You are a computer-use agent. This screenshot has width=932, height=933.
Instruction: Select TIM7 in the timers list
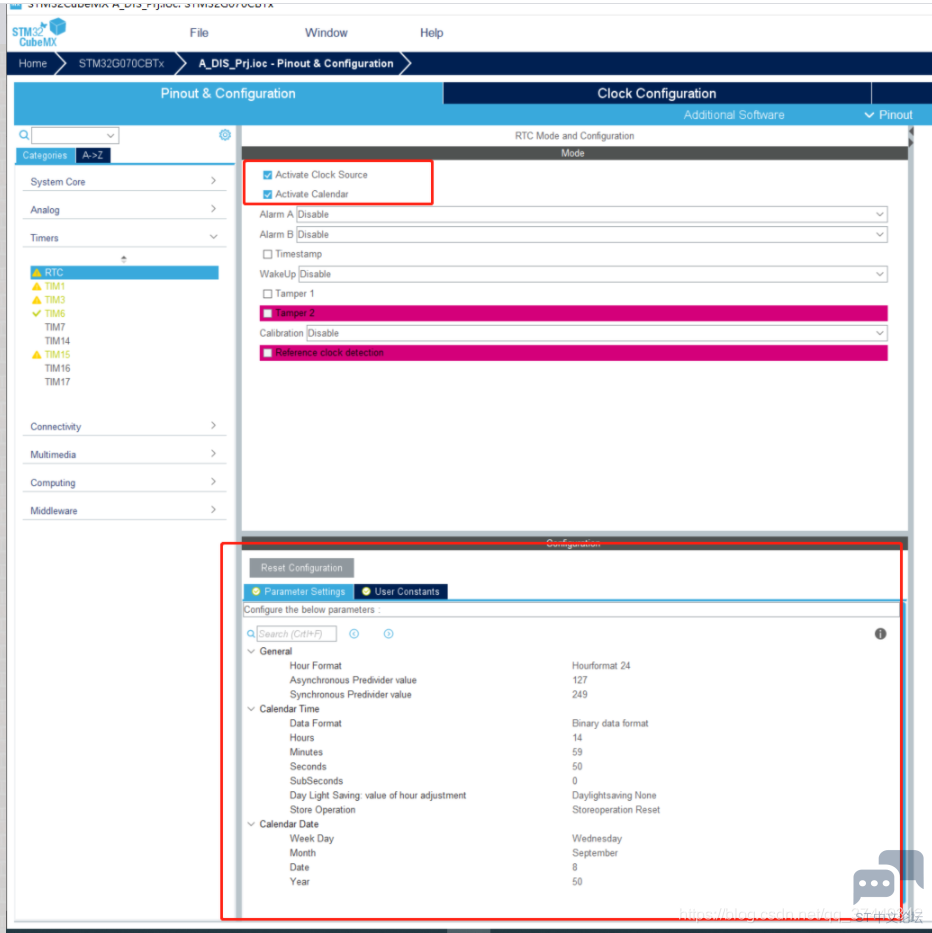(x=55, y=327)
